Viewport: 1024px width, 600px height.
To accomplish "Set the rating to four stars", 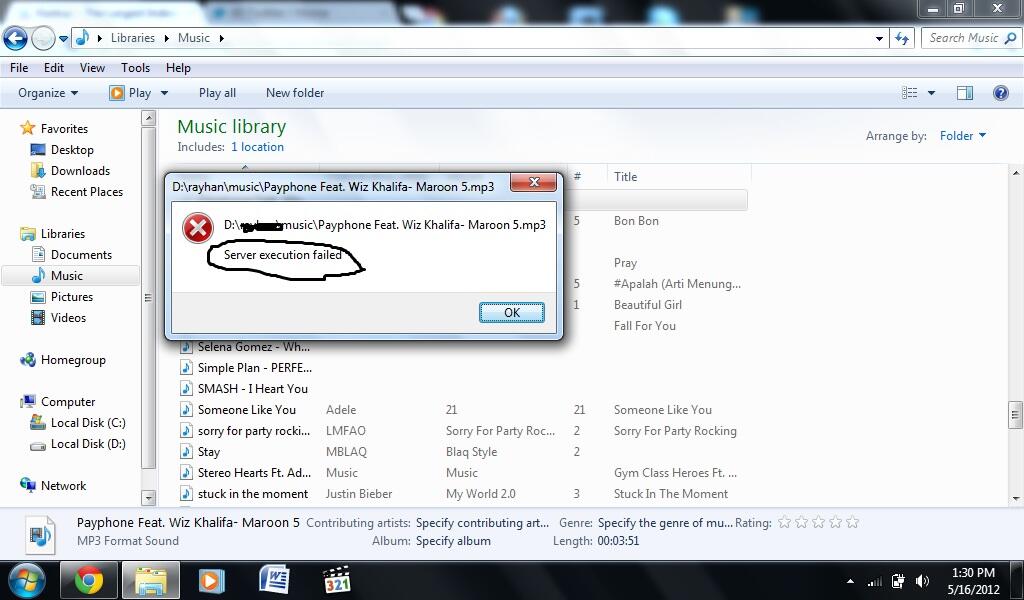I will (x=836, y=522).
